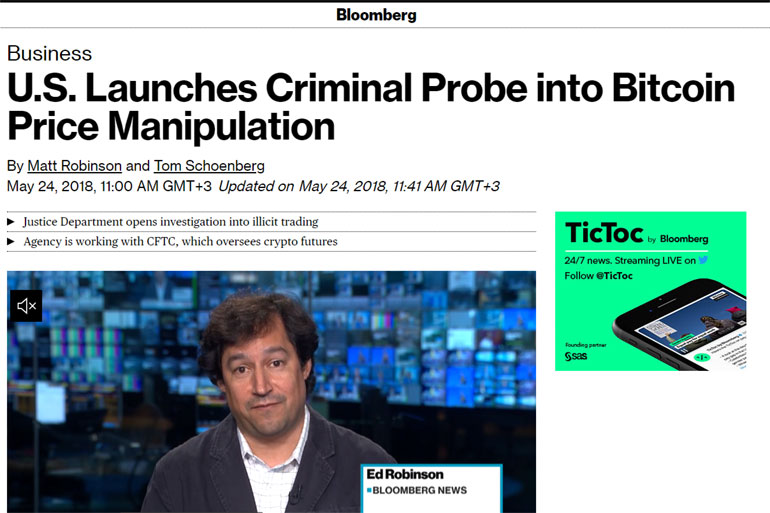Open author Matt Robinson's profile
Viewport: 770px width, 513px height.
pos(74,166)
